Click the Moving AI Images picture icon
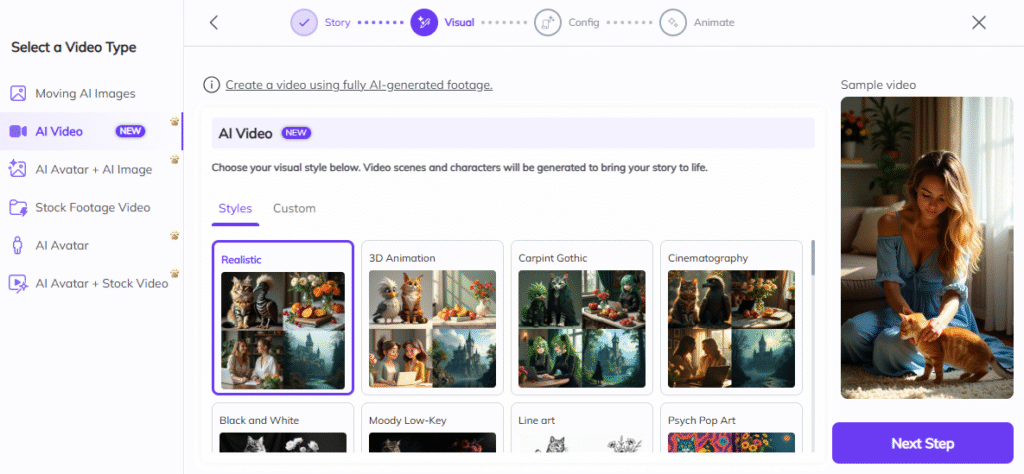This screenshot has height=474, width=1024. point(18,93)
